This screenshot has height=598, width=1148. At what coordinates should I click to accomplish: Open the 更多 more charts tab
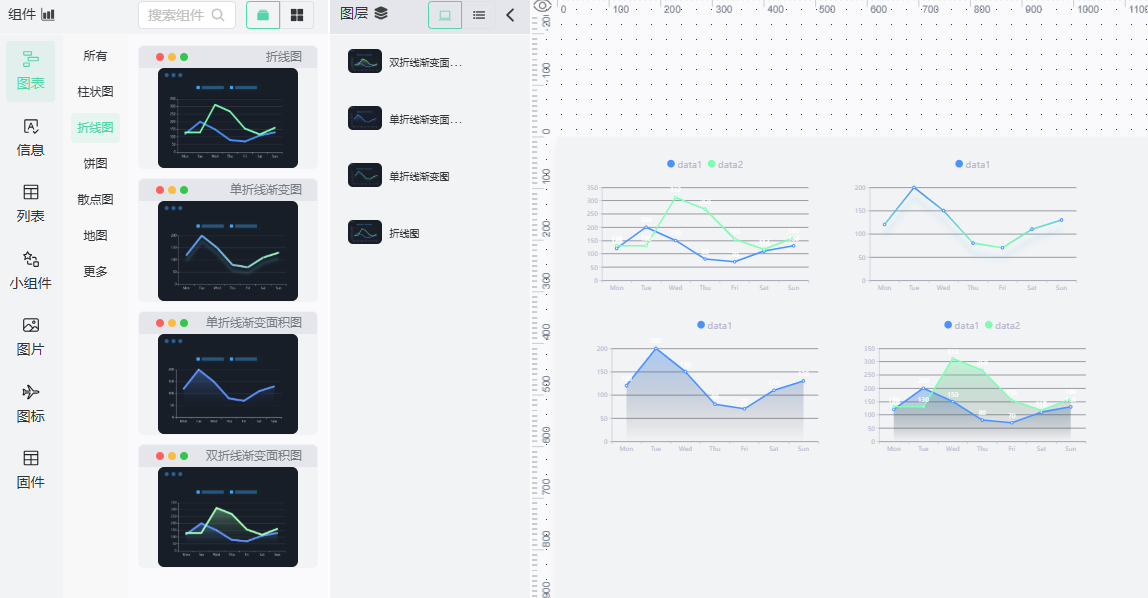(95, 272)
